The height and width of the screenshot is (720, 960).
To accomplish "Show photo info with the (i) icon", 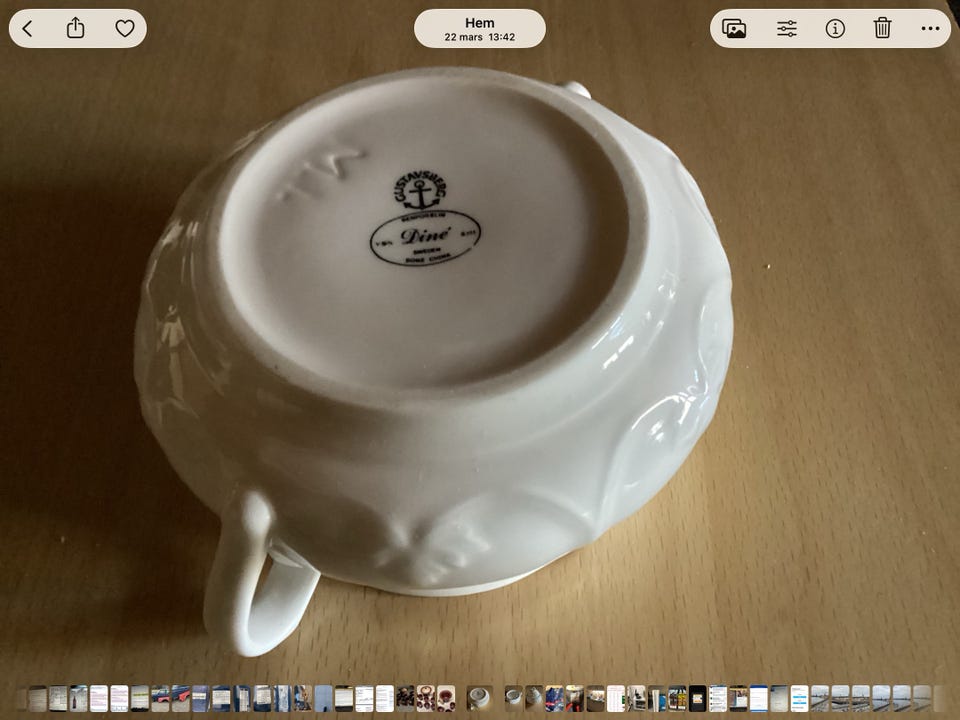I will tap(835, 28).
